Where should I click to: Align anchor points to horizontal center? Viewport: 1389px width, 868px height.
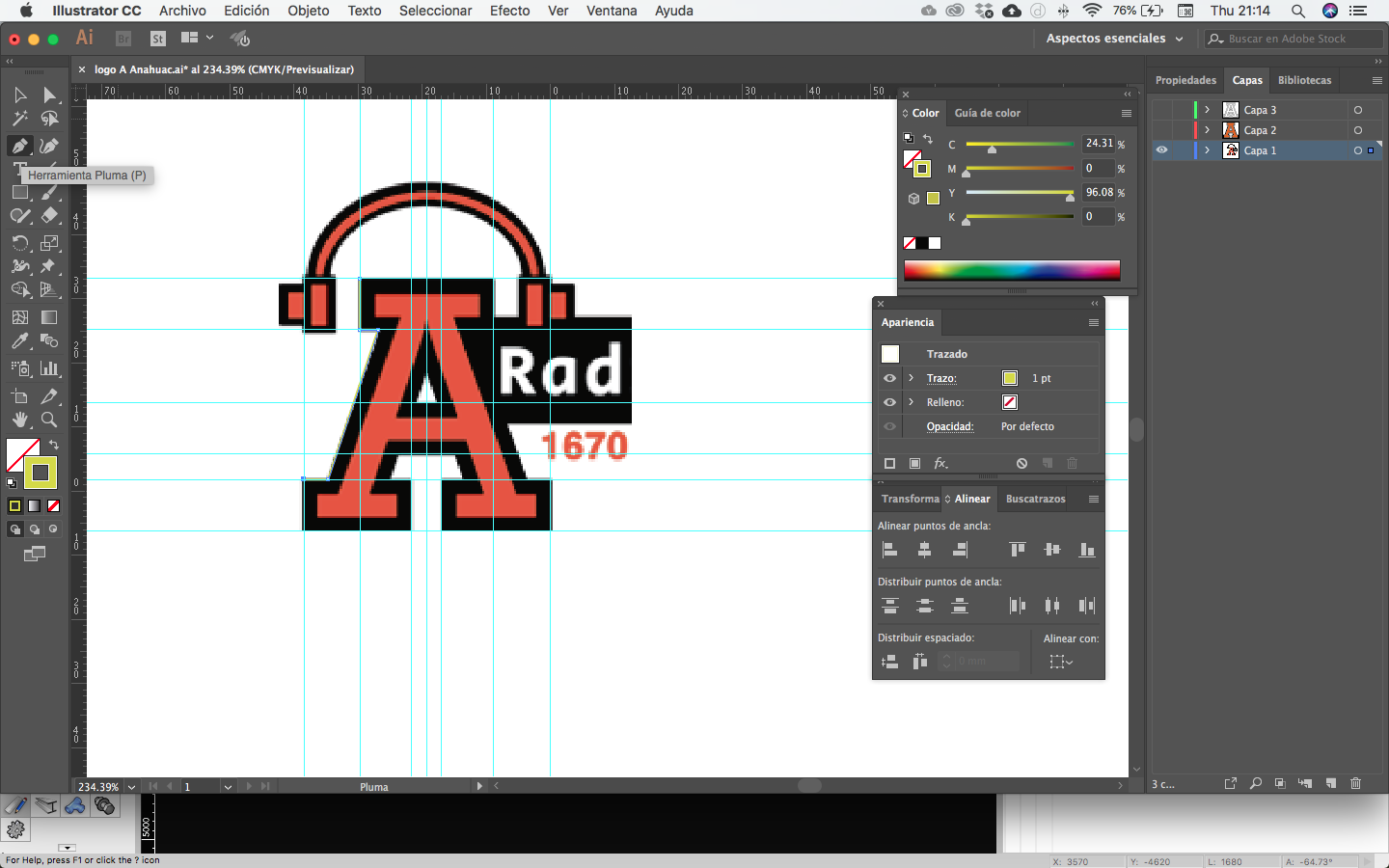click(x=925, y=550)
